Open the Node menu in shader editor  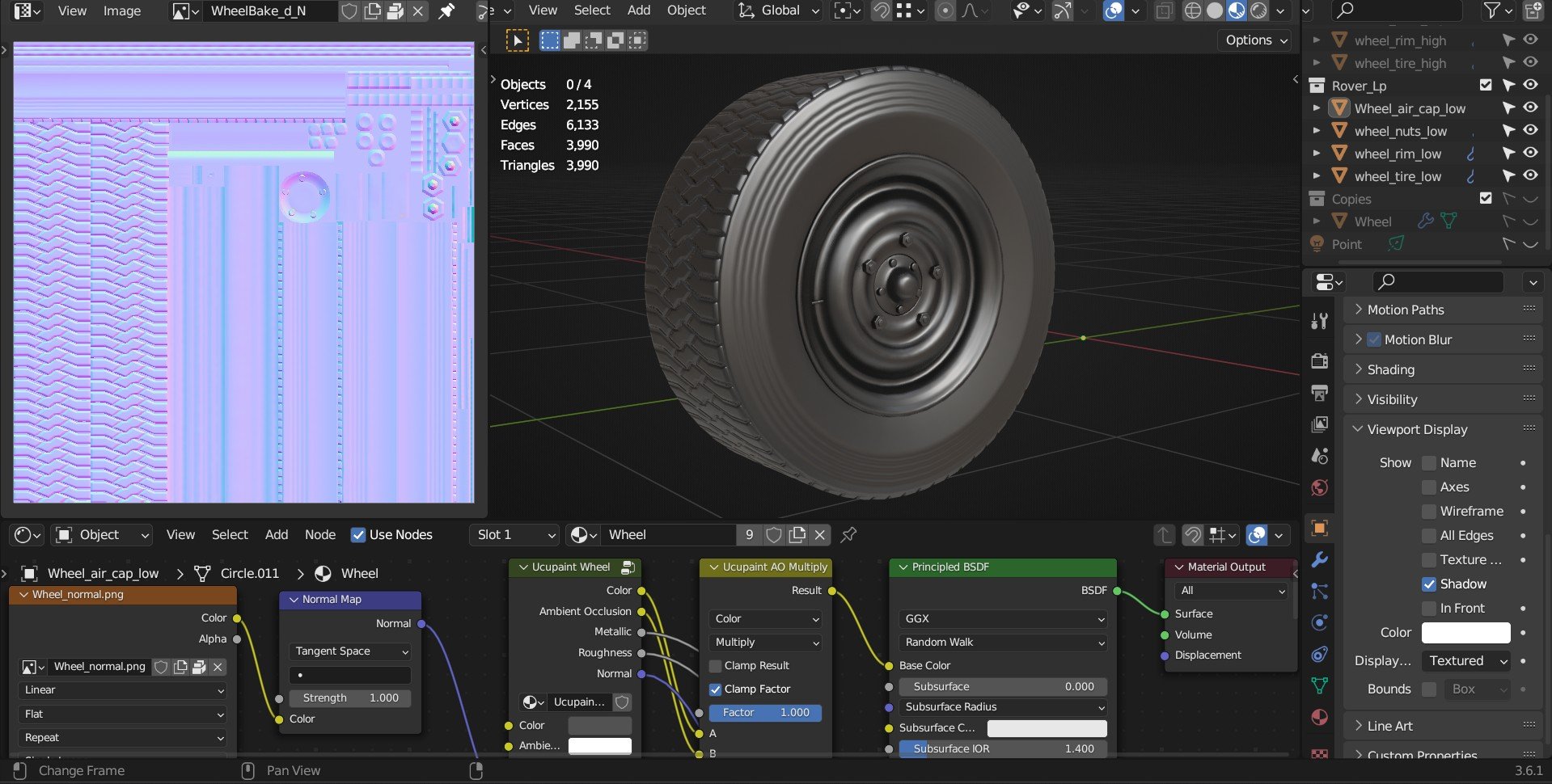319,534
